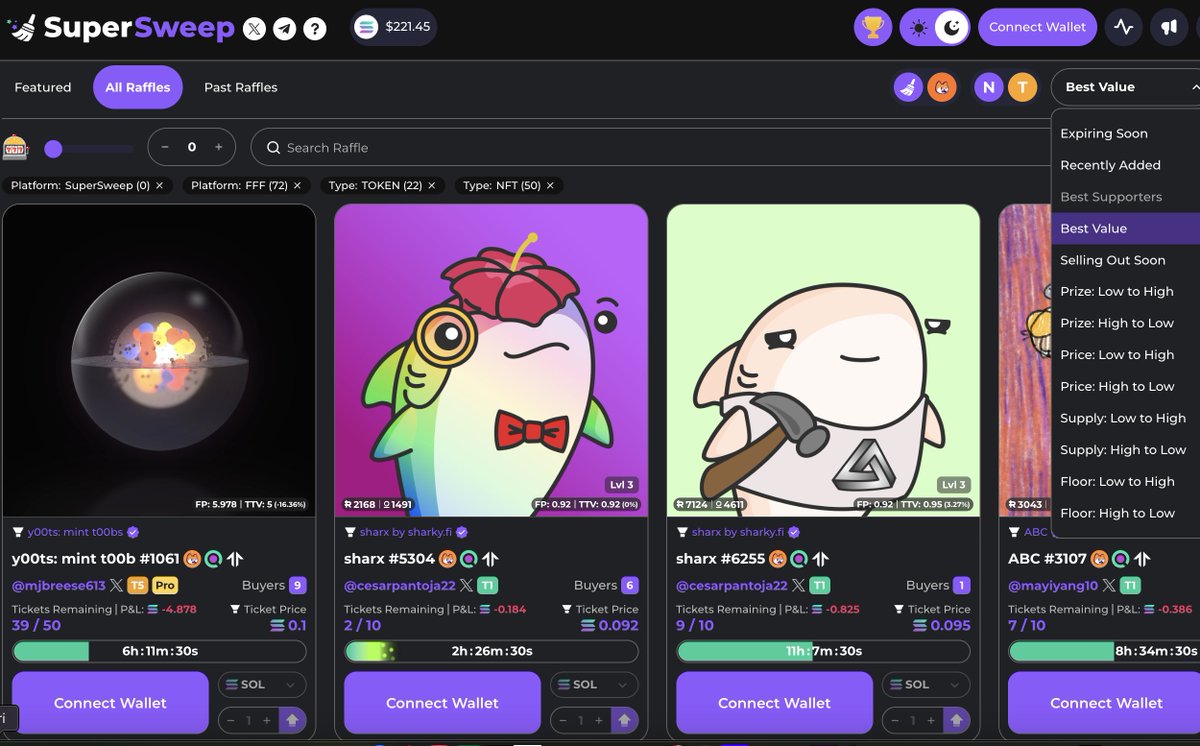
Task: Toggle the T (Token) type filter
Action: (x=1022, y=87)
